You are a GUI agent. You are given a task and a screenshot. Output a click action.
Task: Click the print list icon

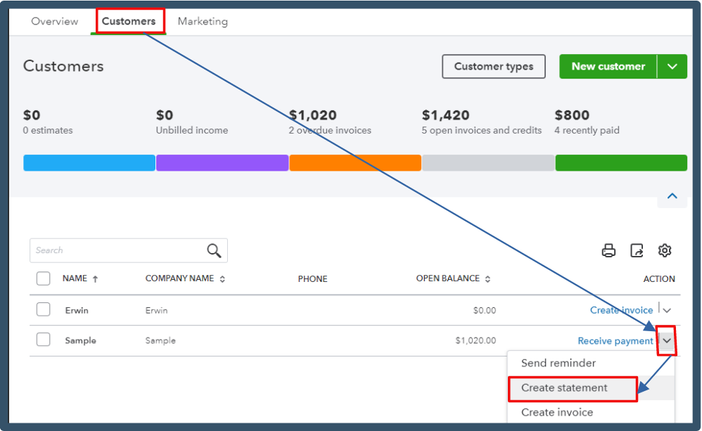coord(608,250)
